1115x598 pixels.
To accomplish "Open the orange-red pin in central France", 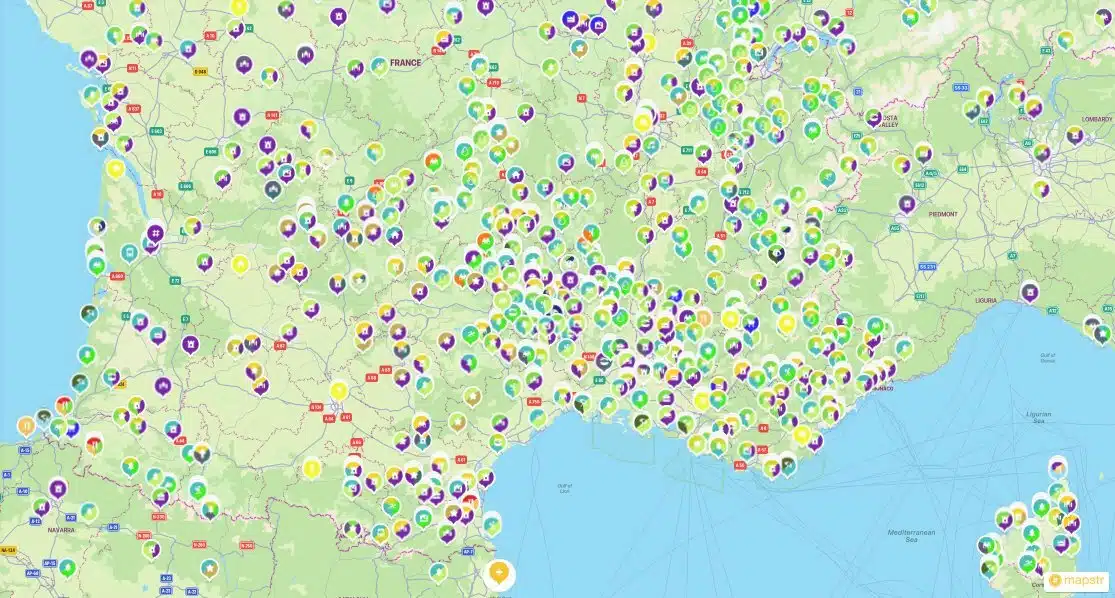I will 434,161.
